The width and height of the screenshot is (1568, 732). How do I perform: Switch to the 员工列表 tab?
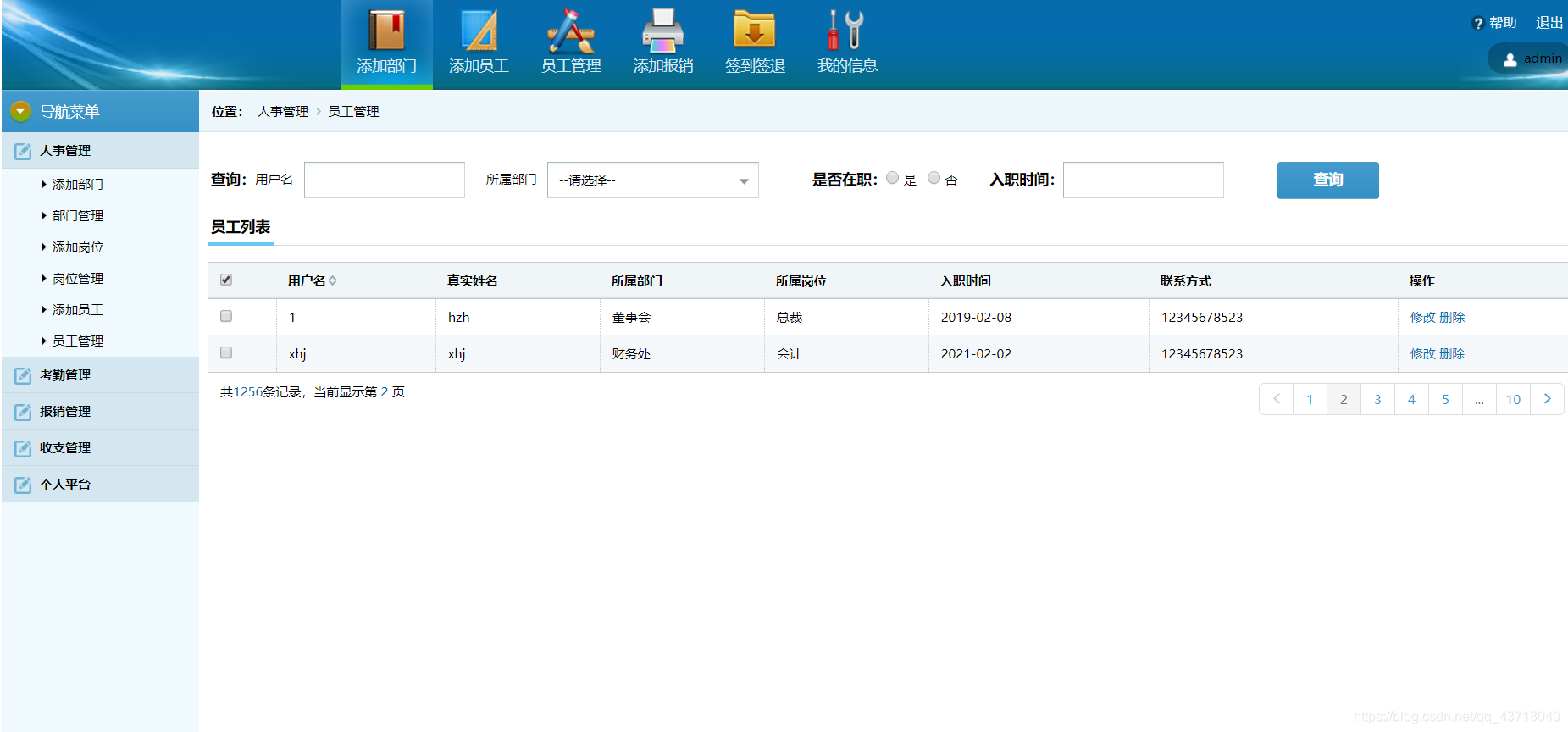241,227
